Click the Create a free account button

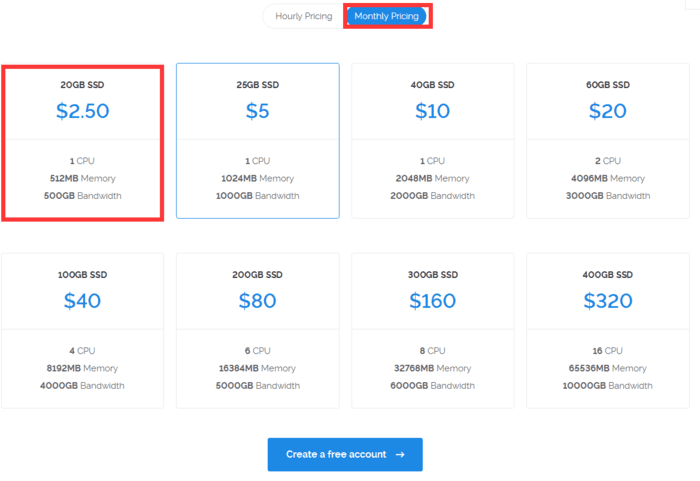(345, 454)
